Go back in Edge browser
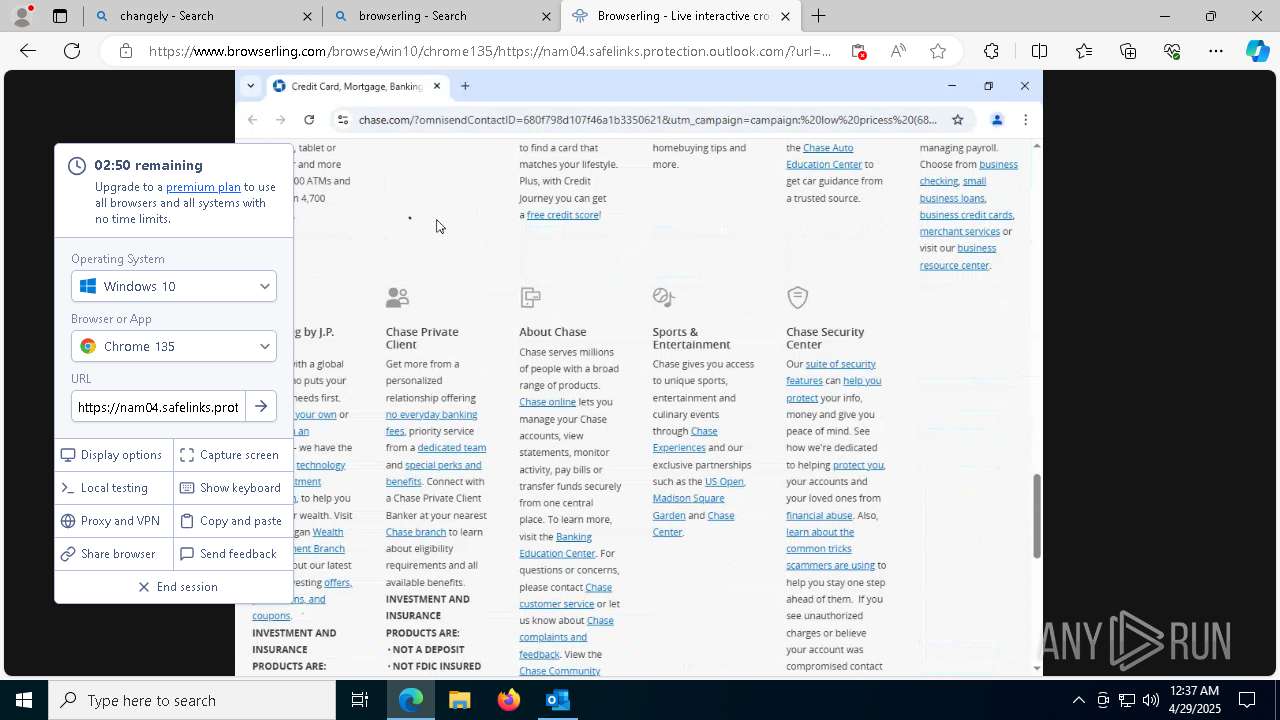 pyautogui.click(x=28, y=51)
